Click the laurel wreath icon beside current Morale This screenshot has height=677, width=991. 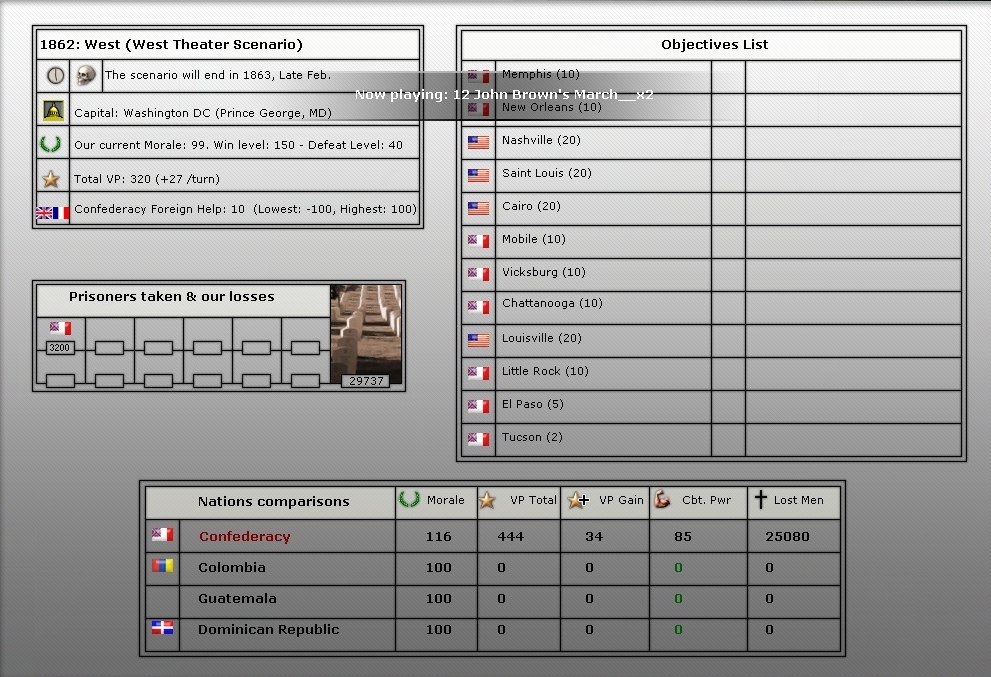click(52, 144)
